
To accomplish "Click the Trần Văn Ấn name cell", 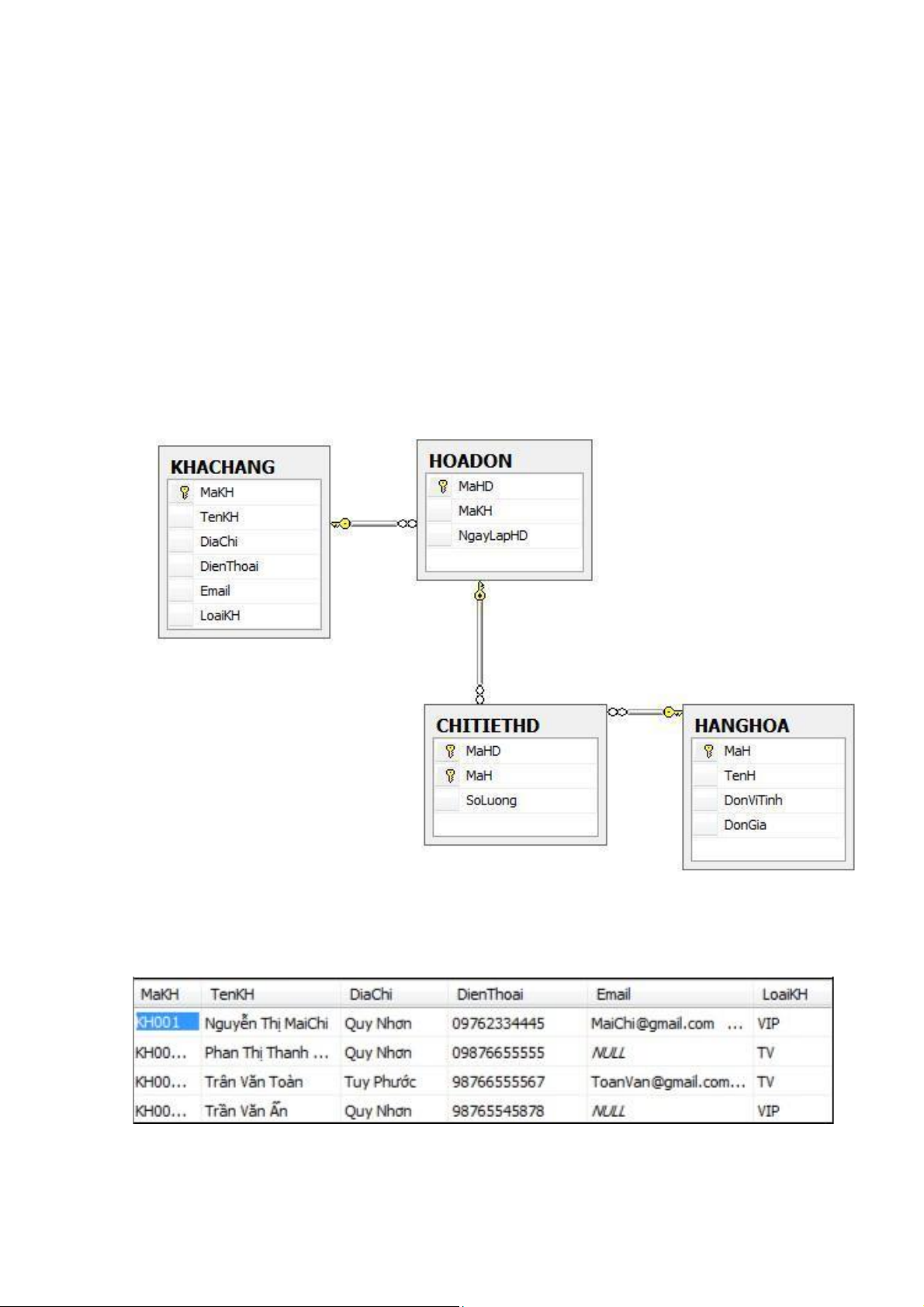I will tap(246, 1112).
